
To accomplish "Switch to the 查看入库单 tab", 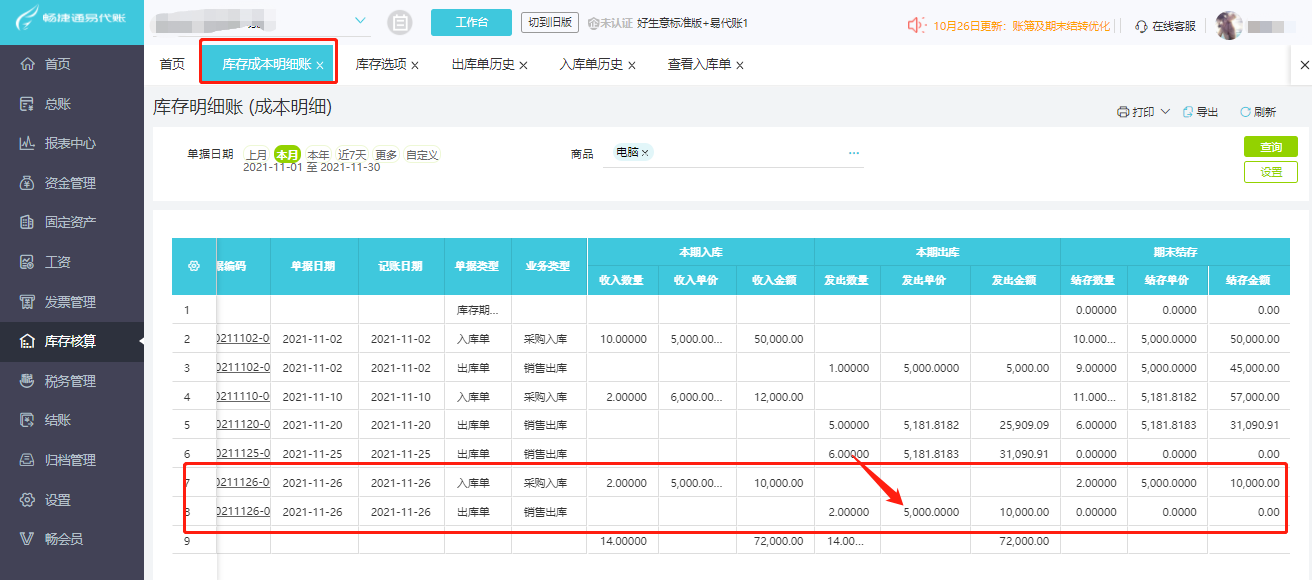I will (699, 65).
